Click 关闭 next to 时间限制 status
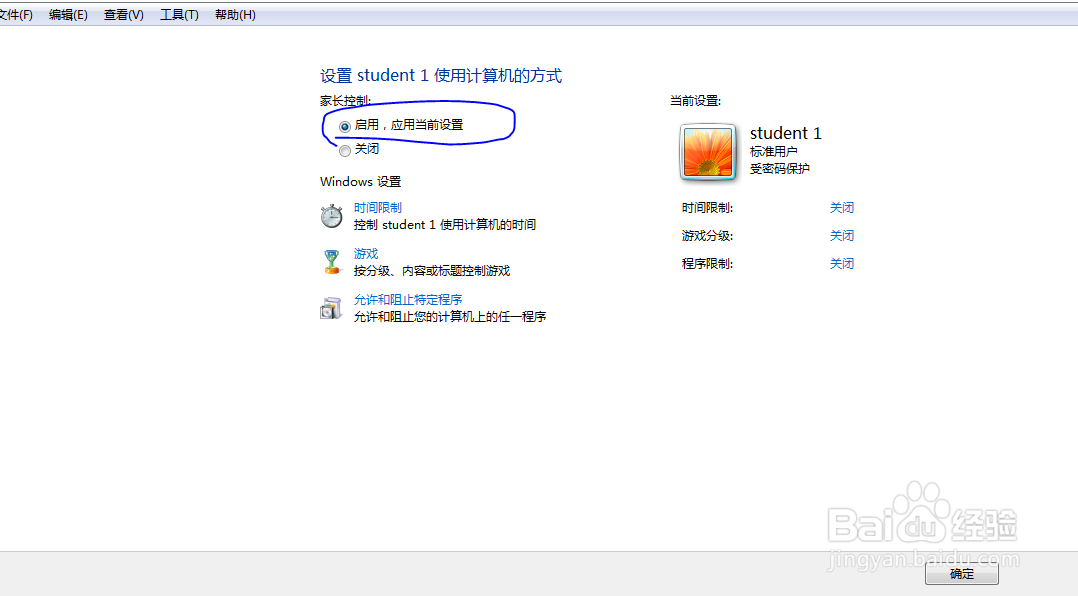Viewport: 1078px width, 596px height. 842,207
